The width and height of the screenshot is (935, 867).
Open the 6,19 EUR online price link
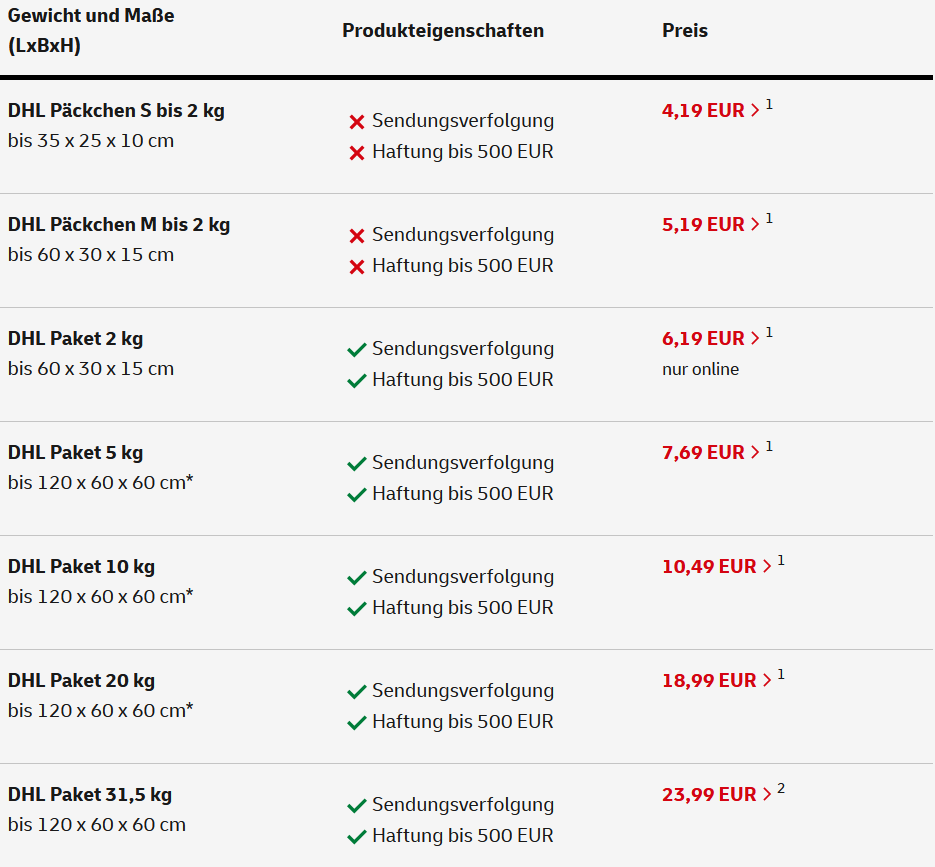click(710, 338)
